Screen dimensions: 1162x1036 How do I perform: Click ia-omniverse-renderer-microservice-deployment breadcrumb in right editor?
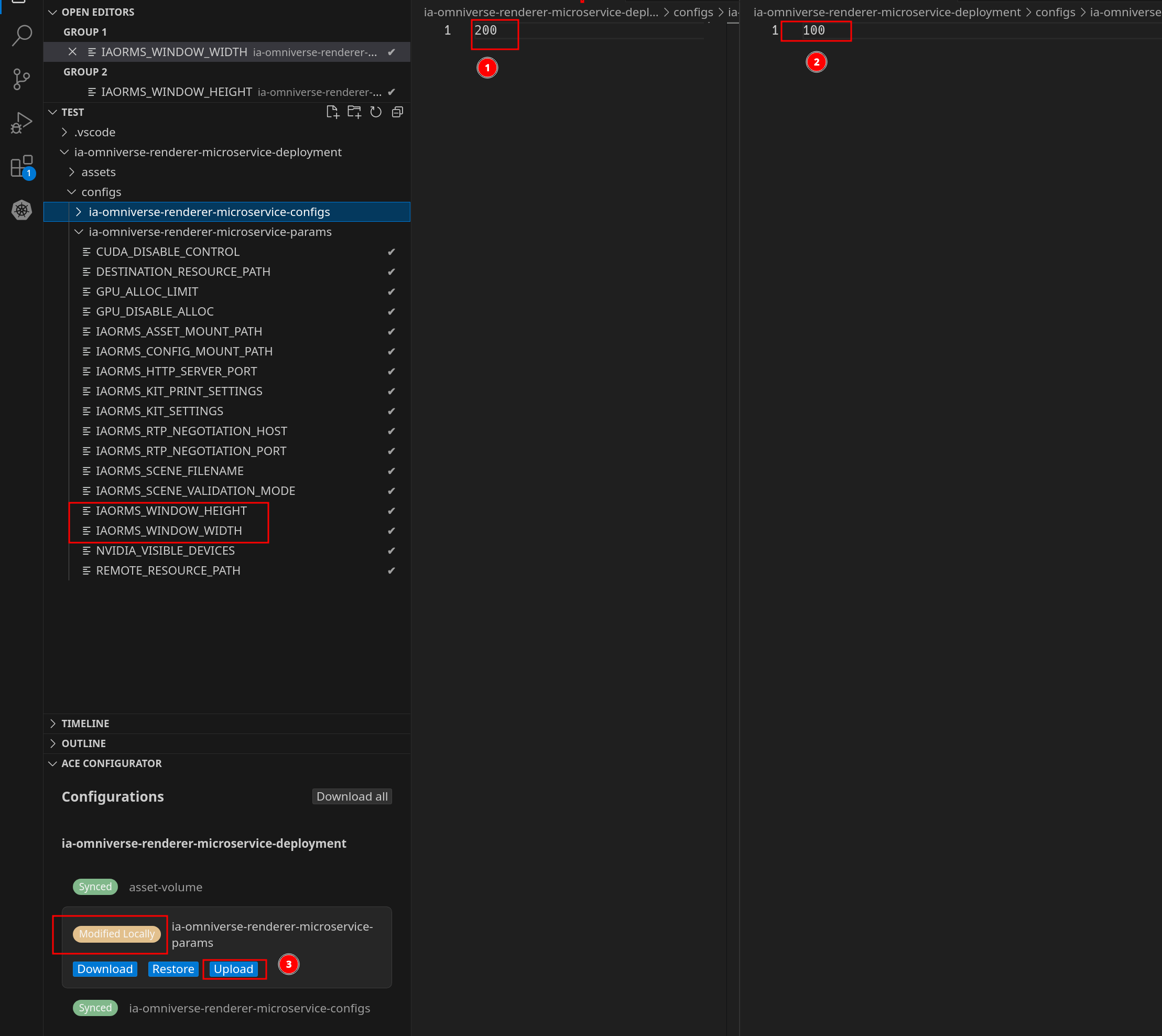(x=887, y=12)
